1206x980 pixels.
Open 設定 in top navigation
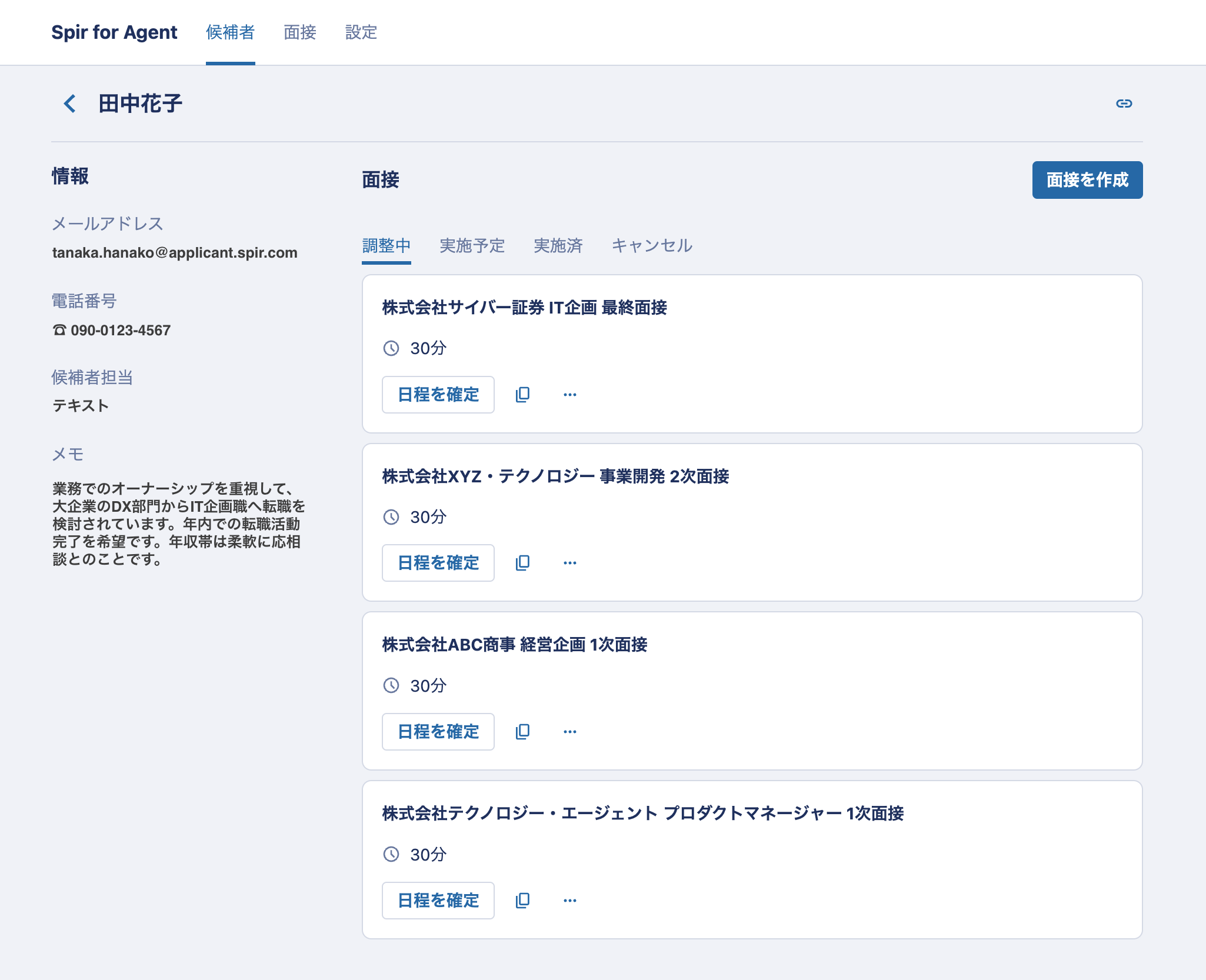(x=361, y=32)
